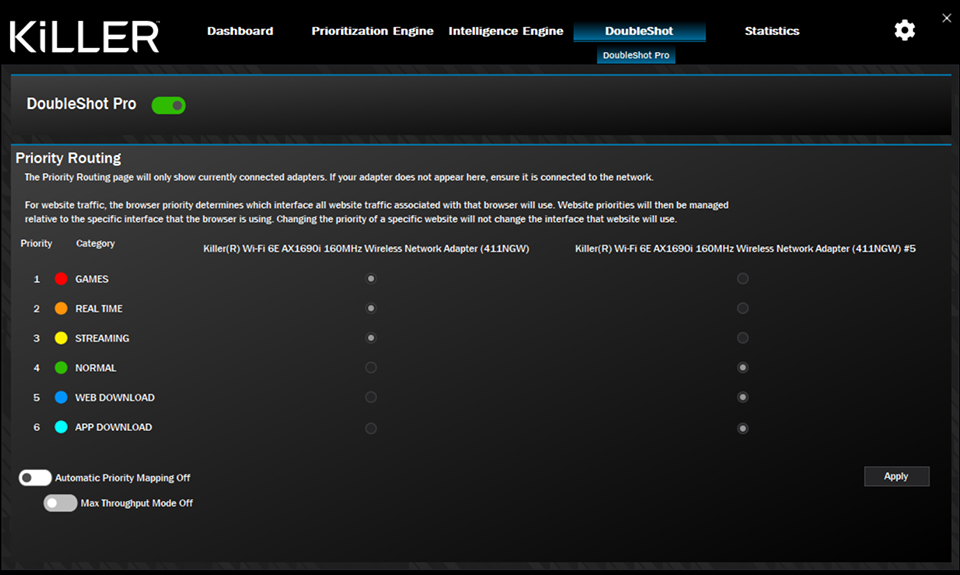Click the Priority Routing heading
The width and height of the screenshot is (960, 575).
click(x=68, y=158)
